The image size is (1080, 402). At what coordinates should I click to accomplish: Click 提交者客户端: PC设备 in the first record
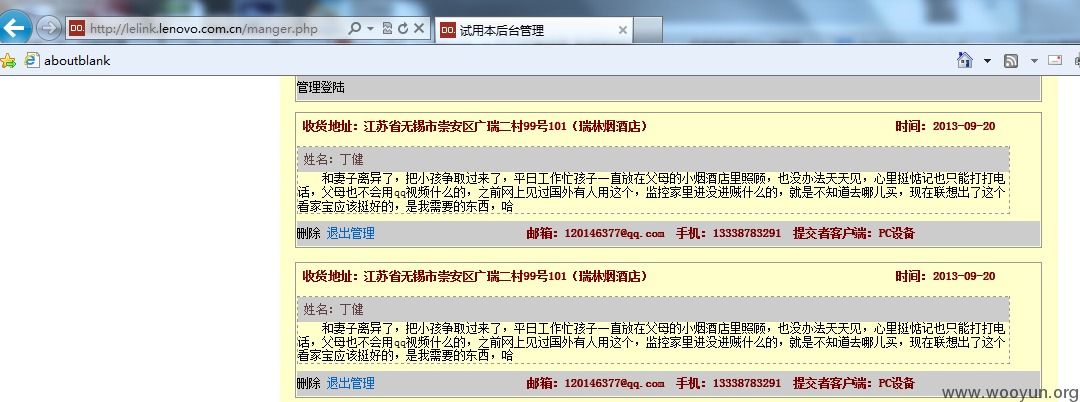point(854,233)
